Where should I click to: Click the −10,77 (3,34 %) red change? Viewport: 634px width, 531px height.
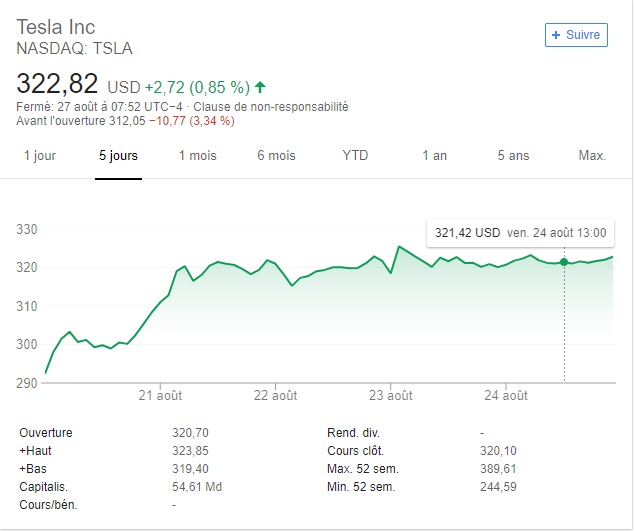(192, 121)
